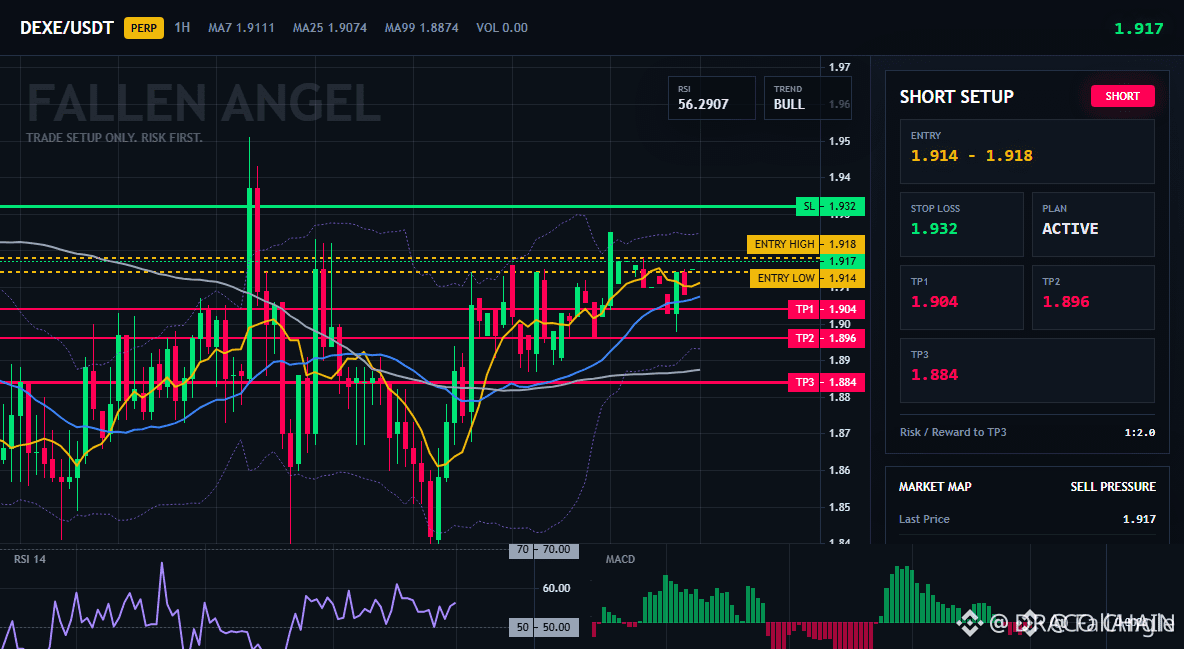The image size is (1184, 649).
Task: Click the Last Price label
Action: click(924, 519)
